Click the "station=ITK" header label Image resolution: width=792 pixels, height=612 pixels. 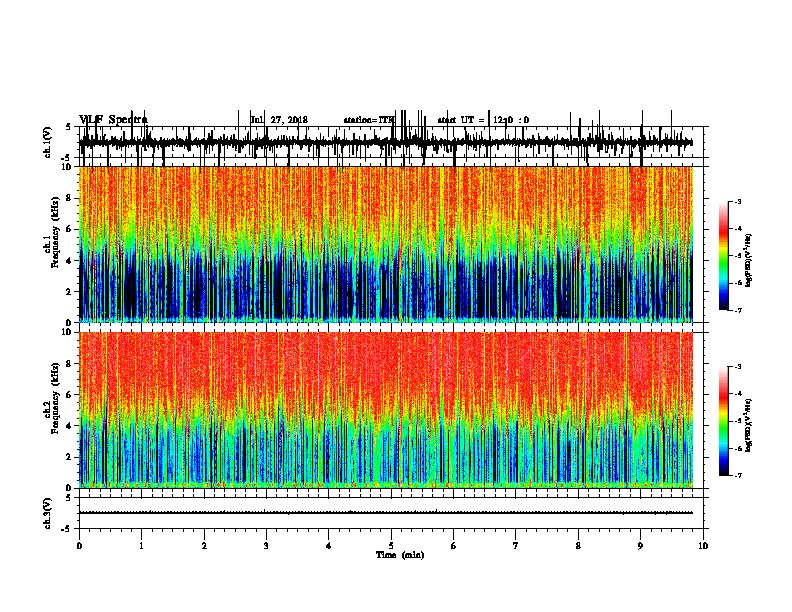point(369,120)
